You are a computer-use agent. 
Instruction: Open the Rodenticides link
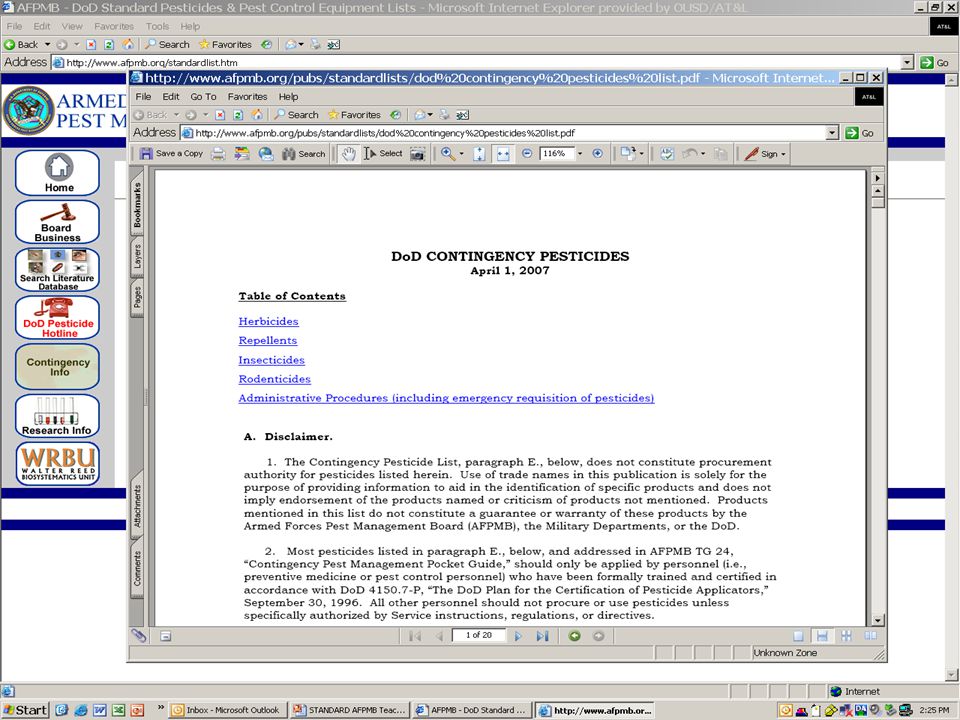click(274, 379)
